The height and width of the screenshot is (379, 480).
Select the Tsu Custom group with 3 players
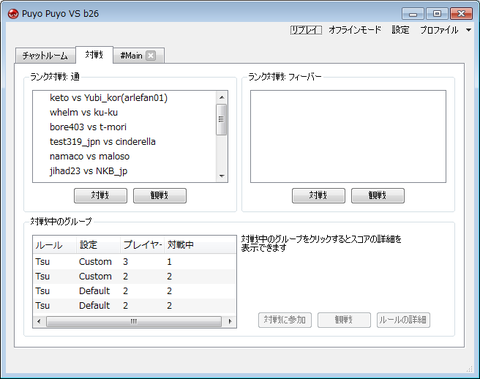pyautogui.click(x=134, y=262)
